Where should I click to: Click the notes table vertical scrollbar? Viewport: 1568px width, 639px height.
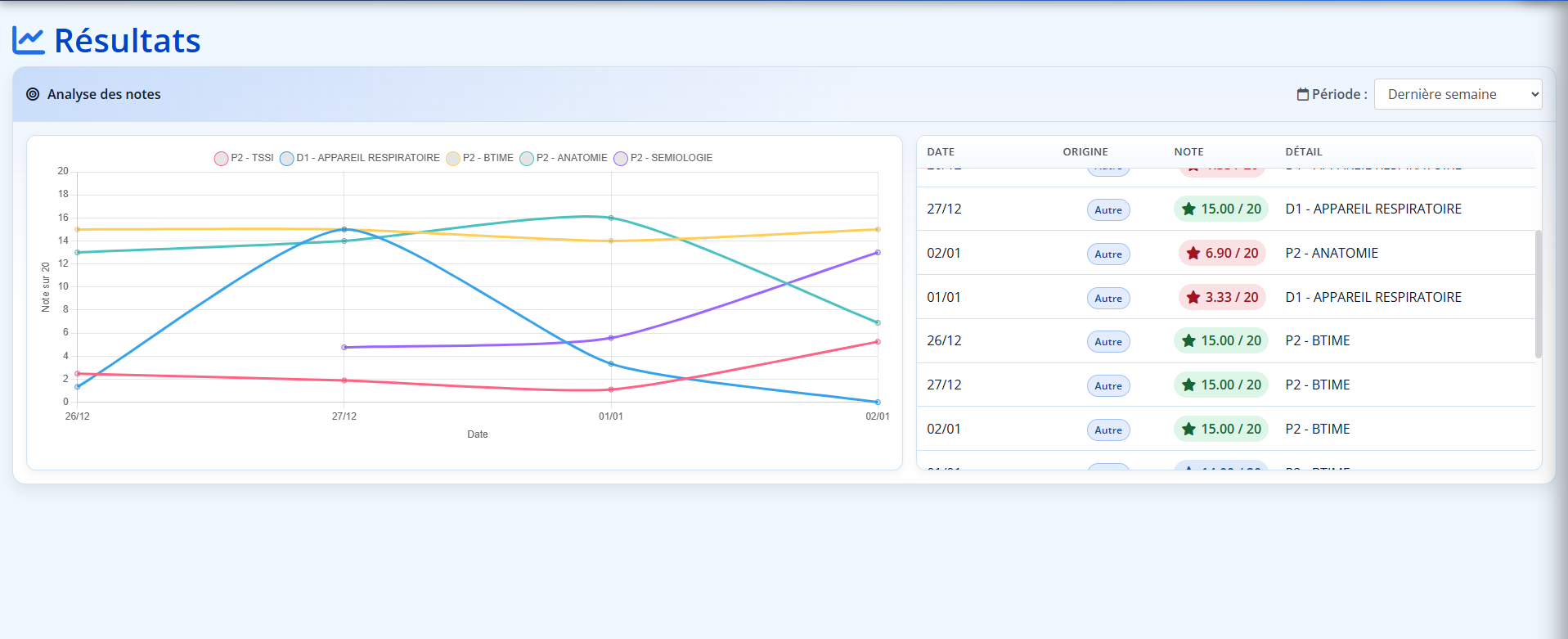point(1538,295)
